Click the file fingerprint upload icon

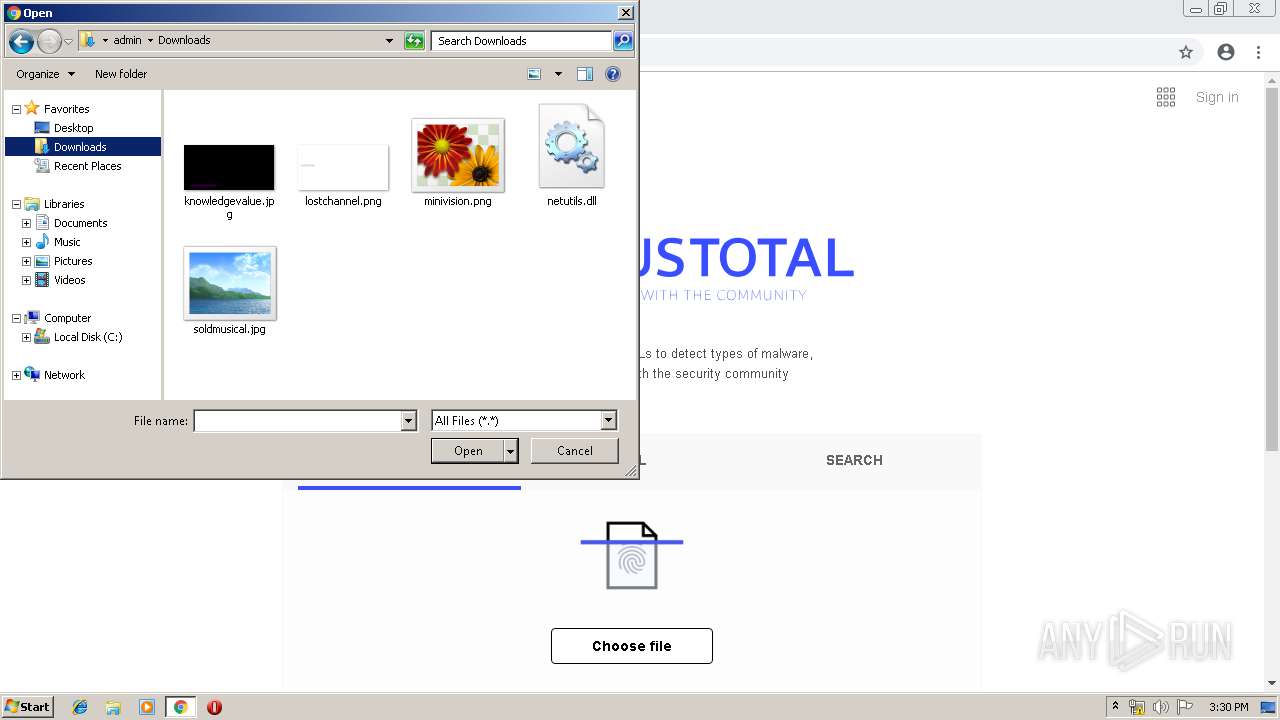(x=632, y=555)
